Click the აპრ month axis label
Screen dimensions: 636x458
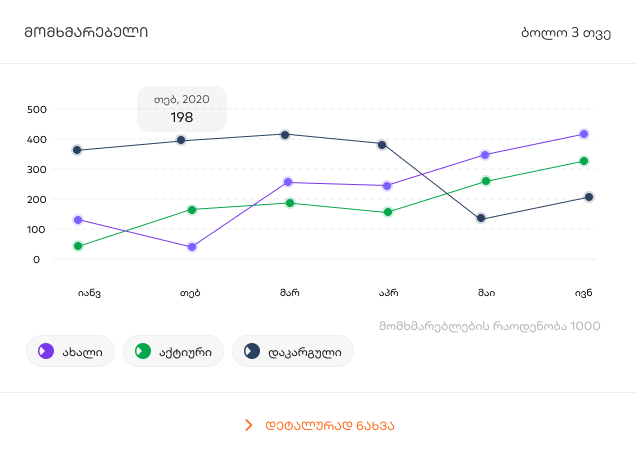point(389,292)
